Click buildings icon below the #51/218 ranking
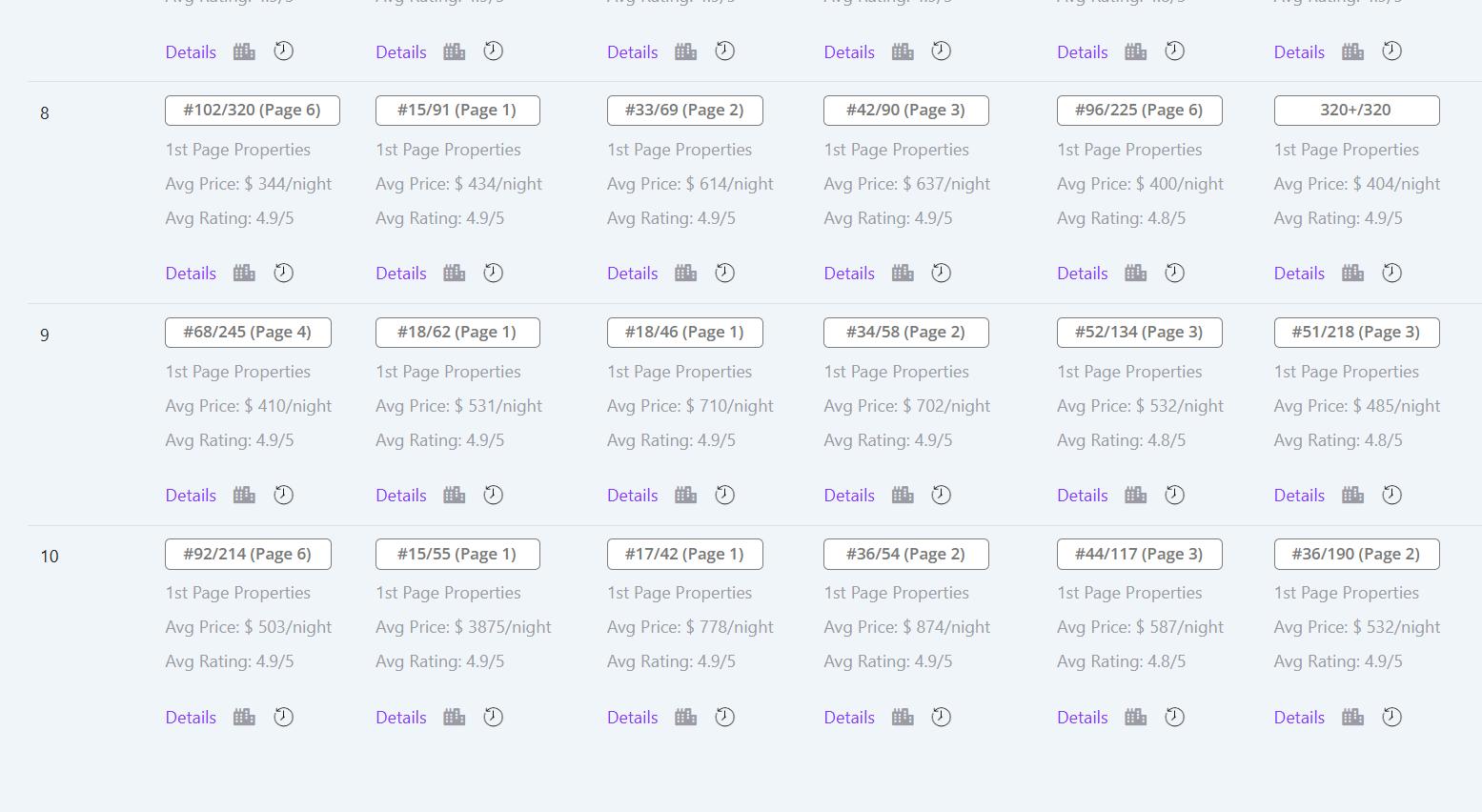The height and width of the screenshot is (812, 1482). tap(1352, 496)
